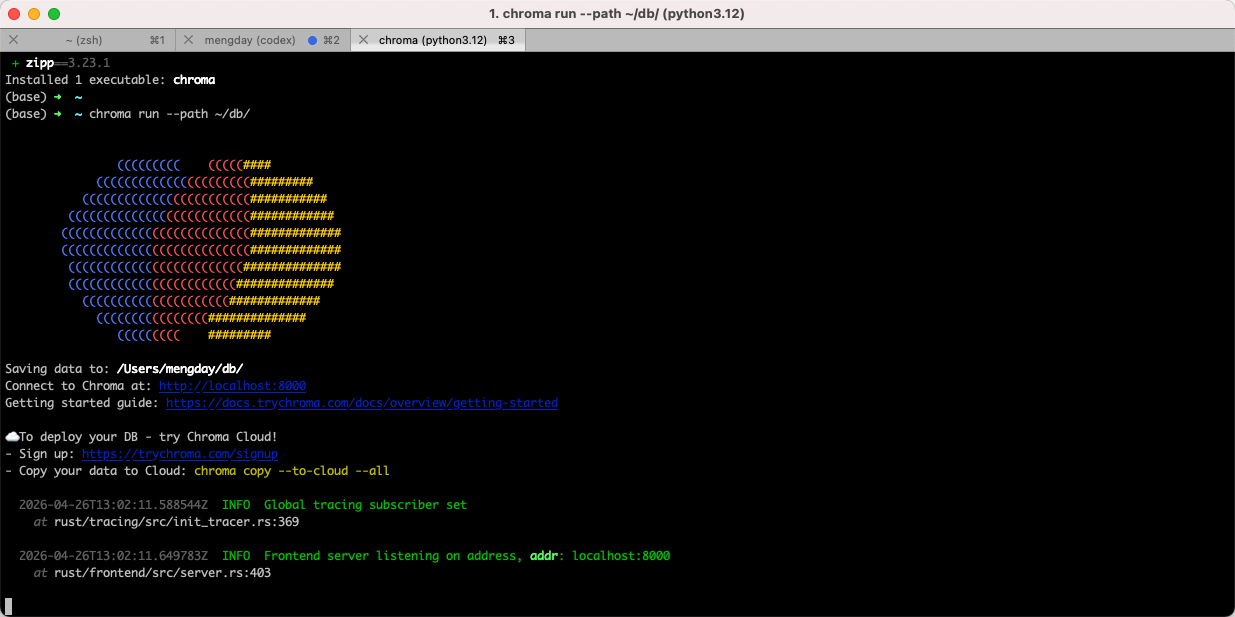Viewport: 1235px width, 617px height.
Task: Click the terminal cursor block at bottom
Action: coord(8,606)
